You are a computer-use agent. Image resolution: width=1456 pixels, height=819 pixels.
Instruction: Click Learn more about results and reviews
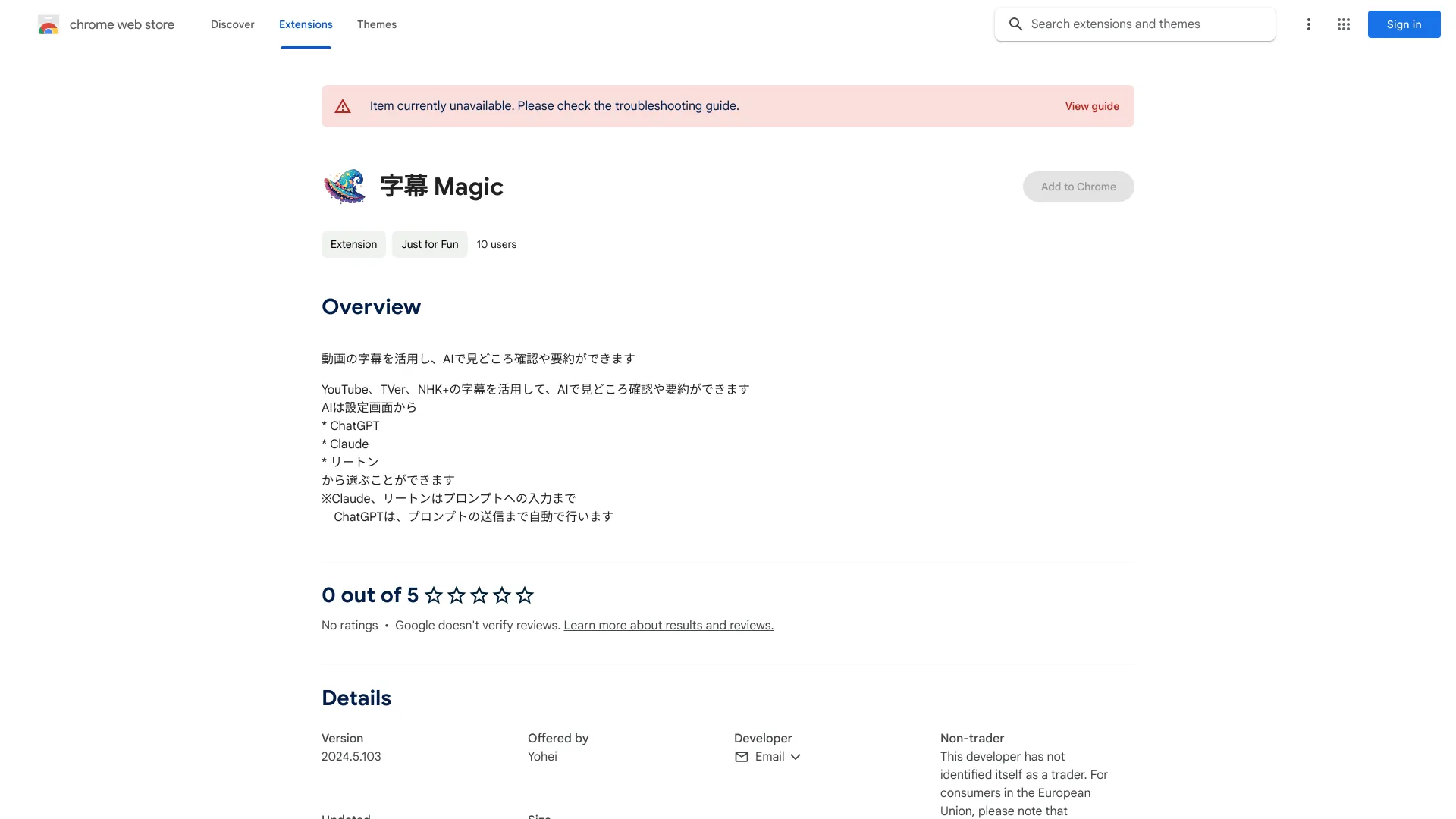tap(668, 625)
